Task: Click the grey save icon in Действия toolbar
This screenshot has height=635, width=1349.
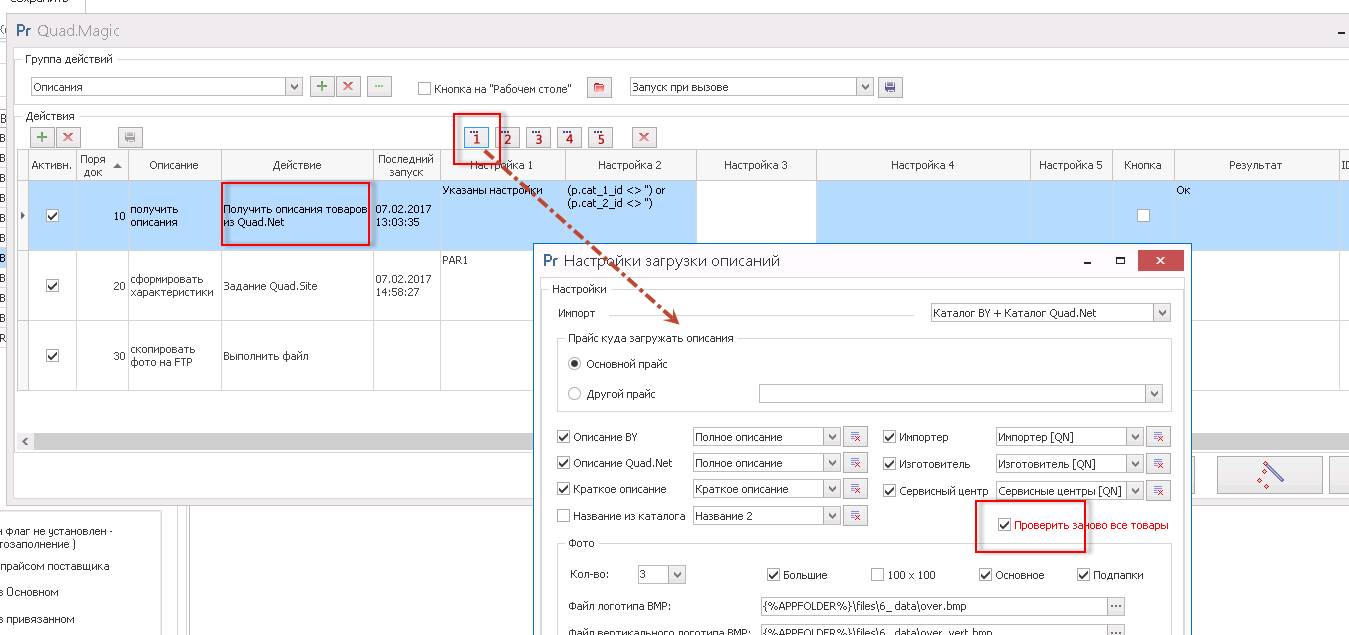Action: click(x=130, y=137)
